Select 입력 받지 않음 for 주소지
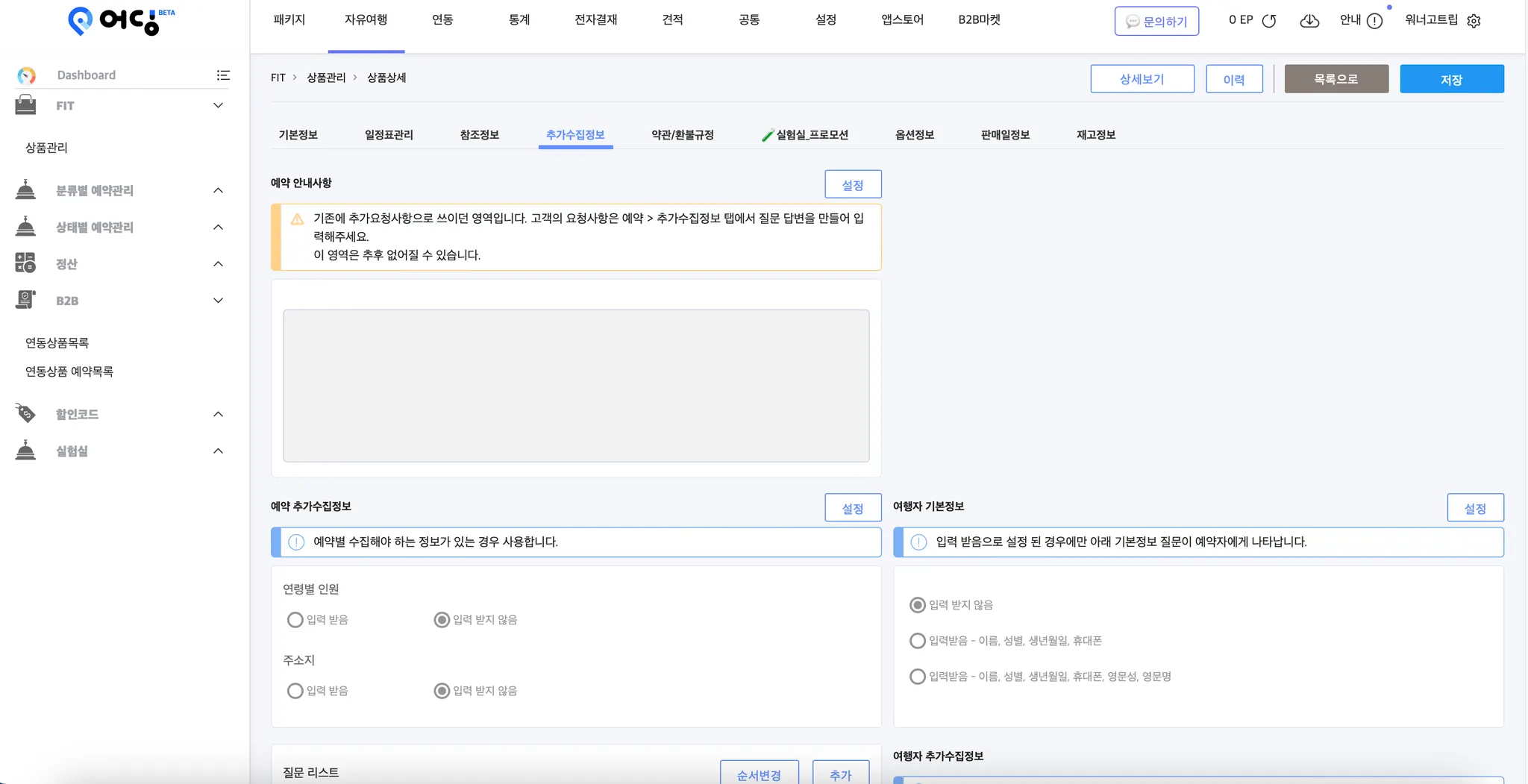Image resolution: width=1528 pixels, height=784 pixels. click(442, 691)
